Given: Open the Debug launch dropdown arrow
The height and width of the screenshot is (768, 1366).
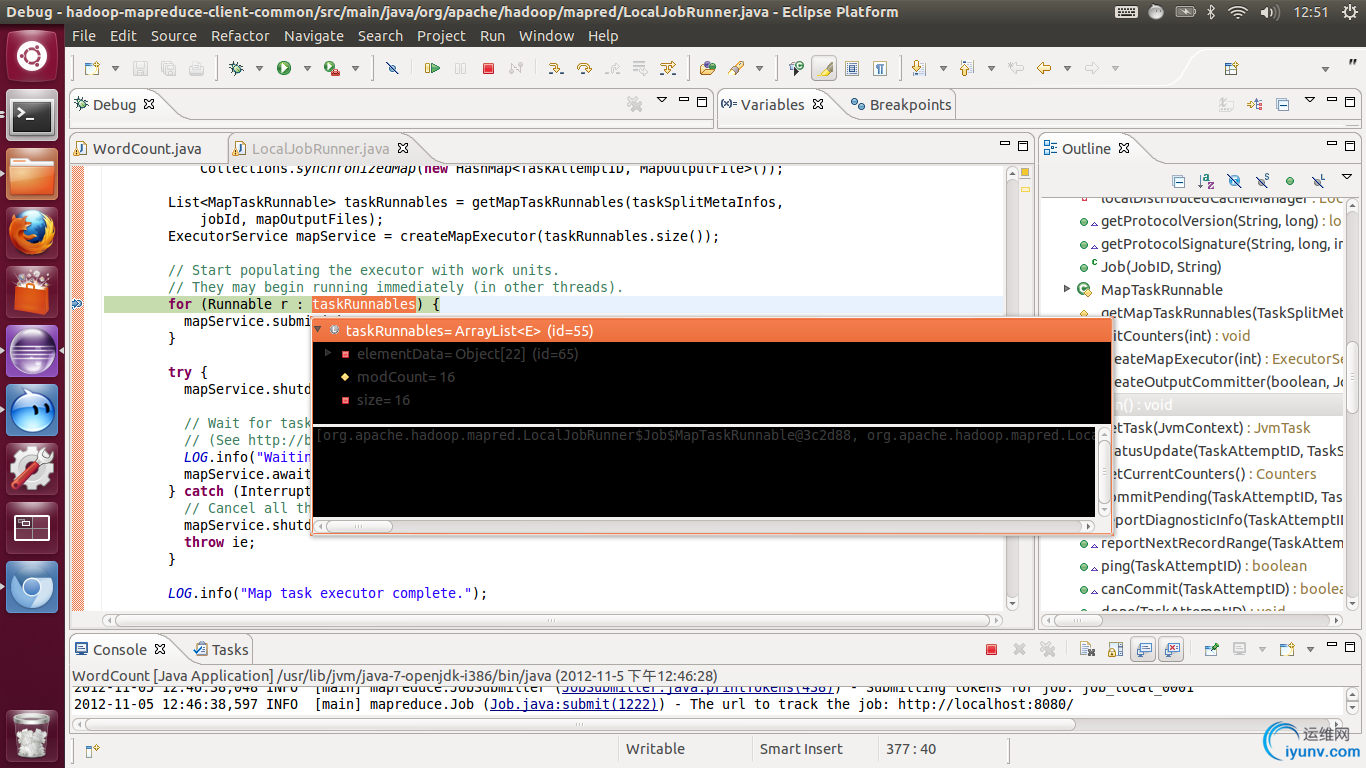Looking at the screenshot, I should click(x=259, y=69).
